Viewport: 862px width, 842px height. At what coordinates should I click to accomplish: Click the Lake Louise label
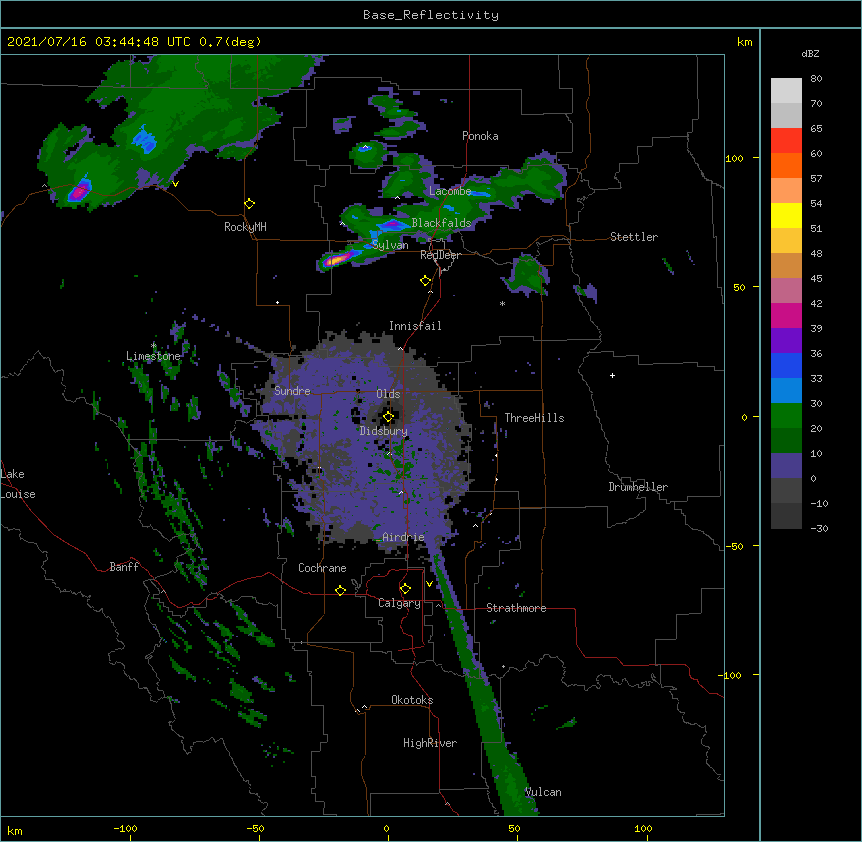(x=18, y=484)
